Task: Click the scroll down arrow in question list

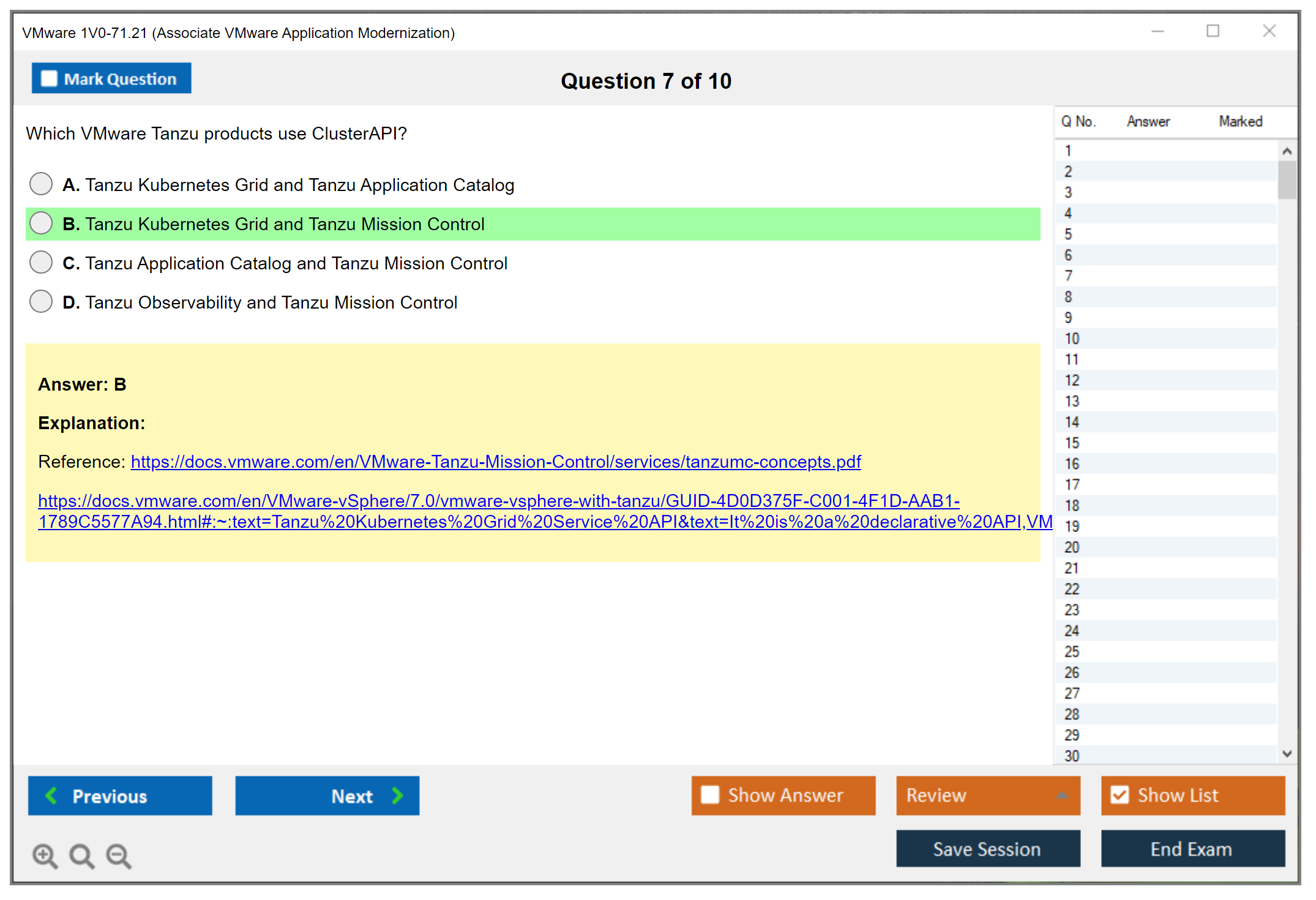Action: (x=1287, y=754)
